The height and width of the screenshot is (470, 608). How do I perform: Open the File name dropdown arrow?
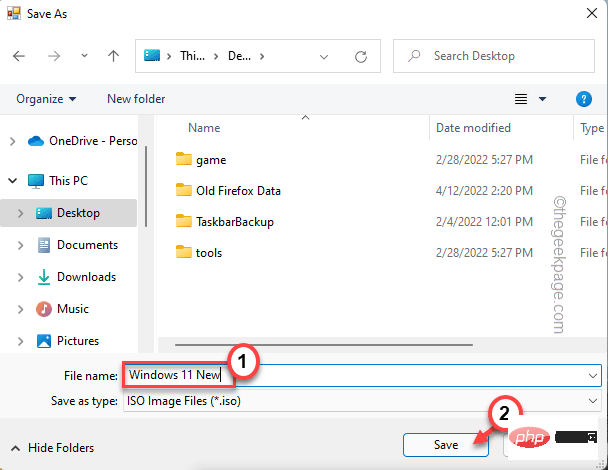pyautogui.click(x=592, y=376)
